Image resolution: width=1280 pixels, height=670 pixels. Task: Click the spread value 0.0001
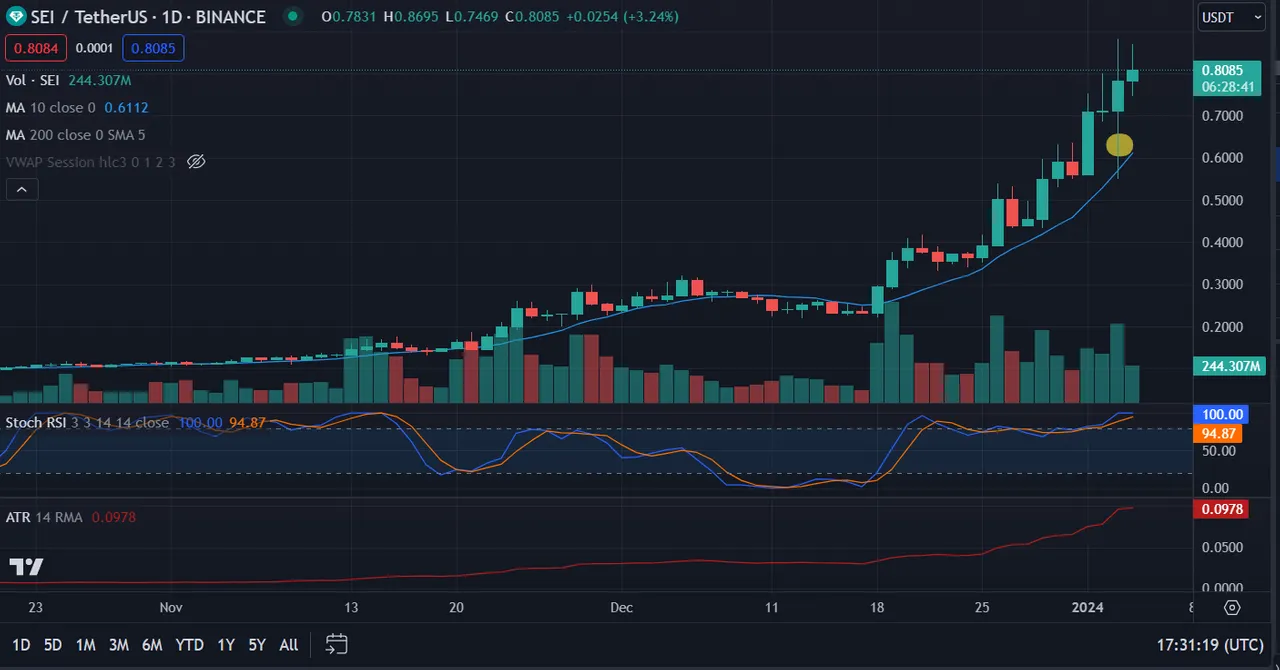[94, 47]
